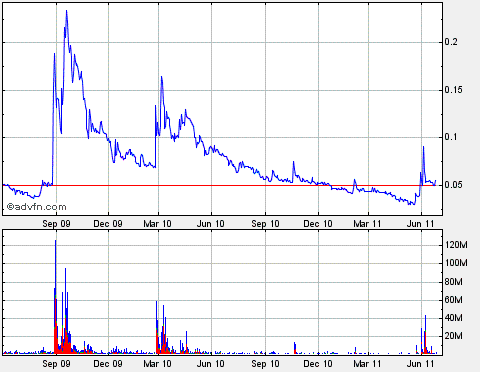480x372 pixels.
Task: Pick Jun 10 label under the volume chart
Action: coord(211,363)
